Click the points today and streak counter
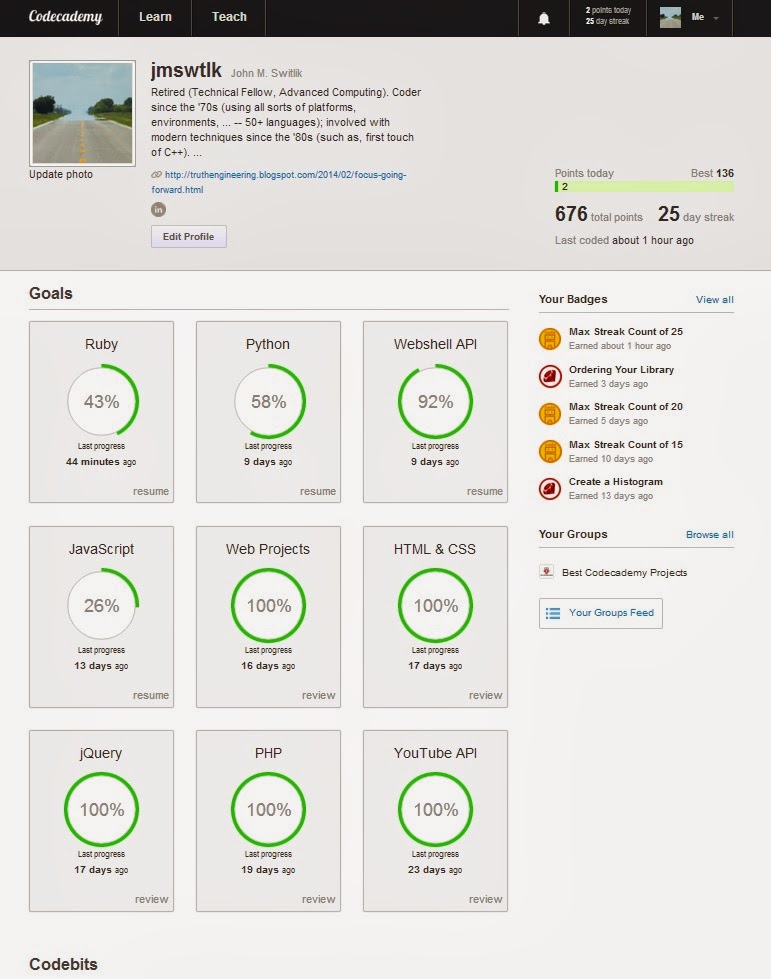771x979 pixels. (x=607, y=16)
